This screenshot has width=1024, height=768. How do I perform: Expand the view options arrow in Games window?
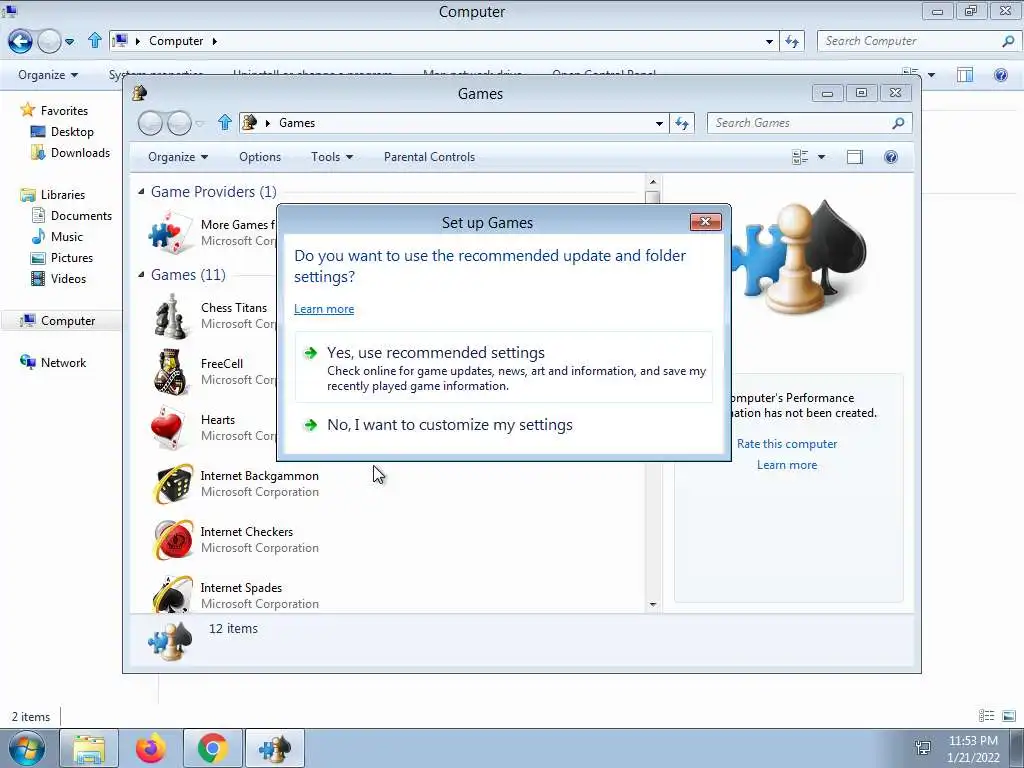point(822,157)
